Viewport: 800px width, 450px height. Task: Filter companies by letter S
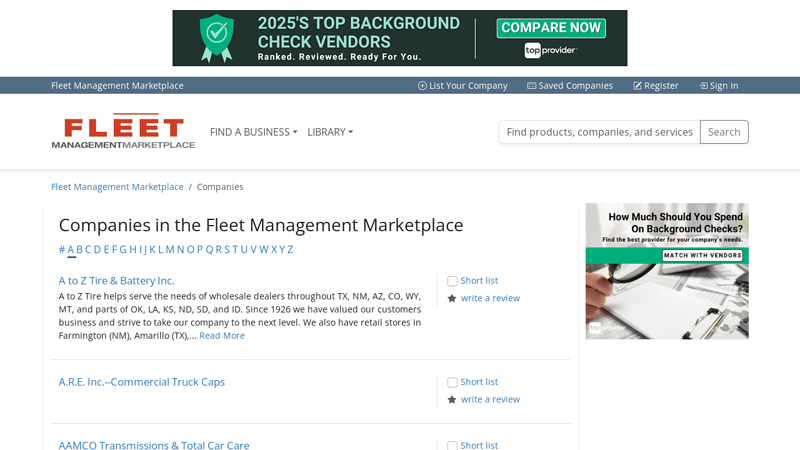pyautogui.click(x=227, y=249)
